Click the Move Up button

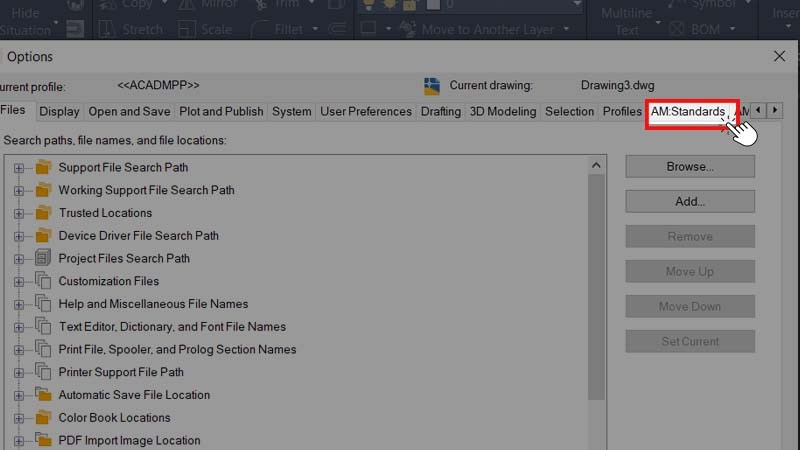[x=690, y=271]
